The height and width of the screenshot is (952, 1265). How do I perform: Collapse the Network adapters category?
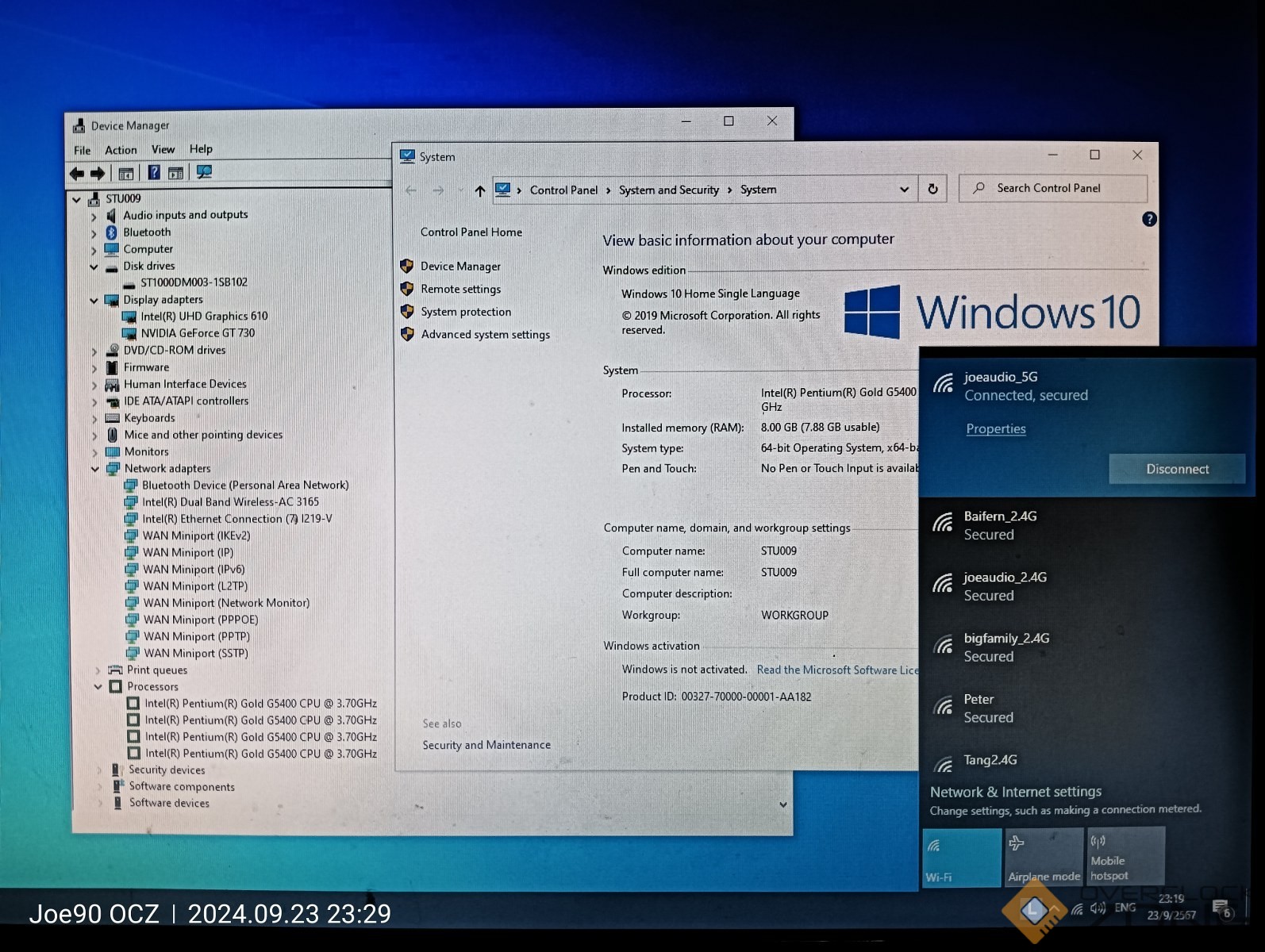click(95, 469)
